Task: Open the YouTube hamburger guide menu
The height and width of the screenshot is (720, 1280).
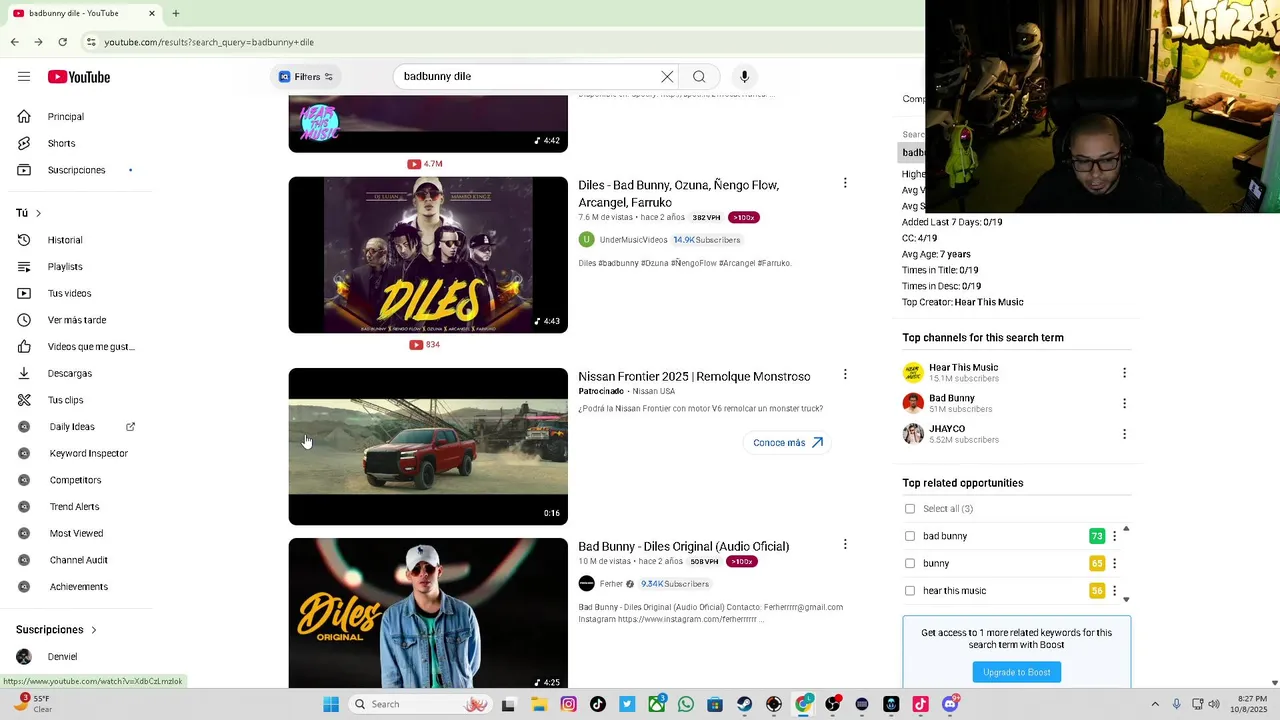Action: click(x=24, y=77)
